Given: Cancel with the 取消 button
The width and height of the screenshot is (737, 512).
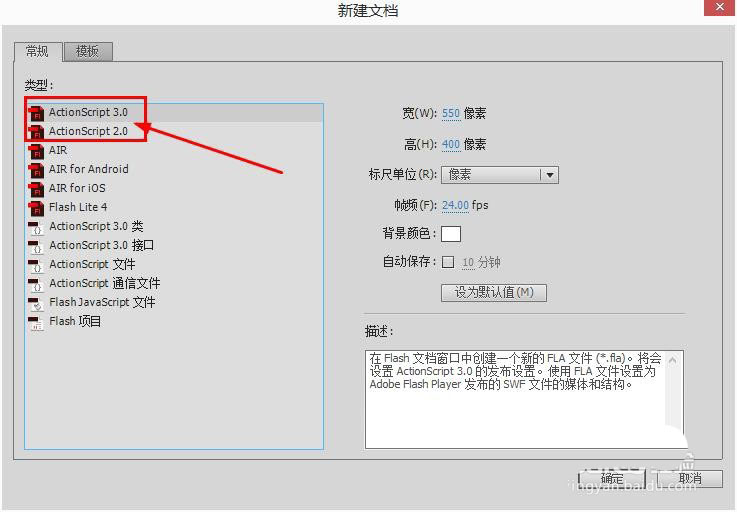Looking at the screenshot, I should point(689,479).
